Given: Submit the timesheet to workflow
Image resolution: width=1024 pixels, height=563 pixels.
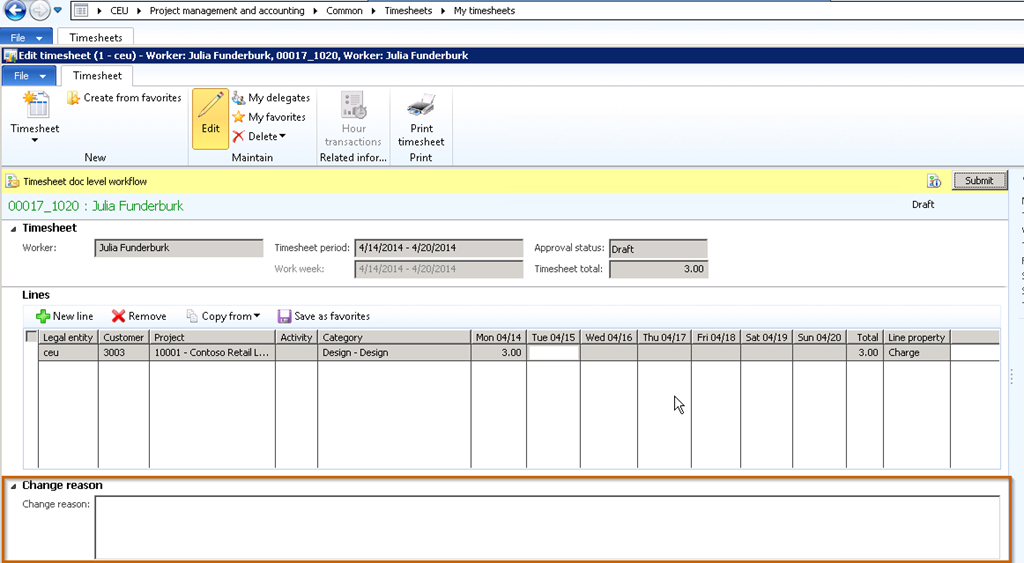Looking at the screenshot, I should [x=978, y=181].
